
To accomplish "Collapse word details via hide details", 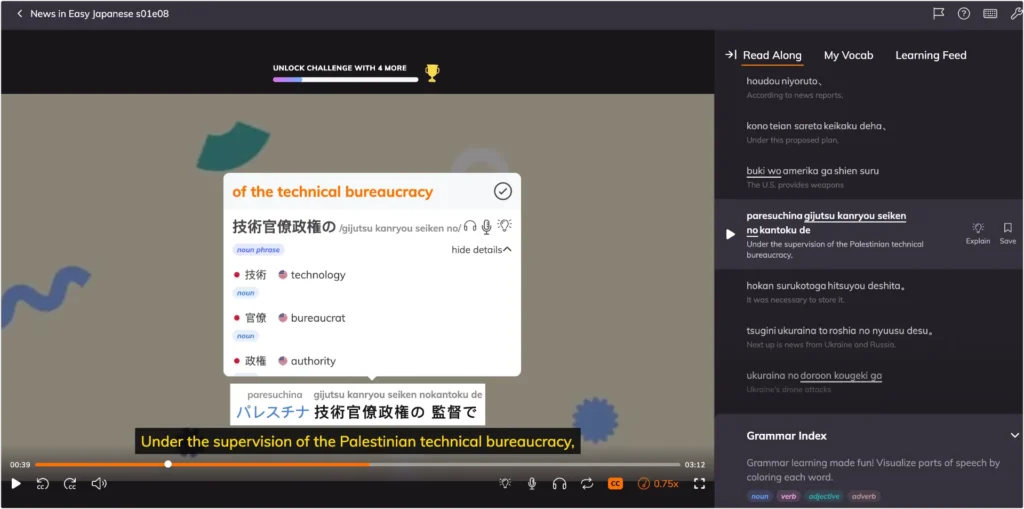I will pos(481,250).
